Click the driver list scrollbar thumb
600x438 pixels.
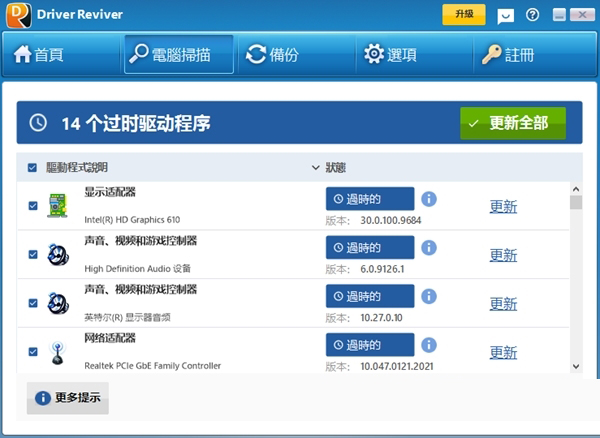tap(576, 202)
